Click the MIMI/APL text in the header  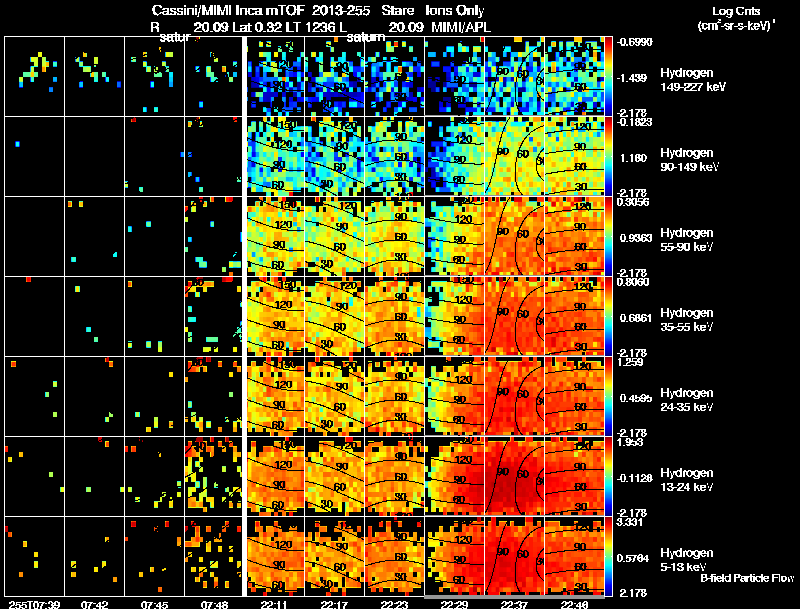(461, 27)
